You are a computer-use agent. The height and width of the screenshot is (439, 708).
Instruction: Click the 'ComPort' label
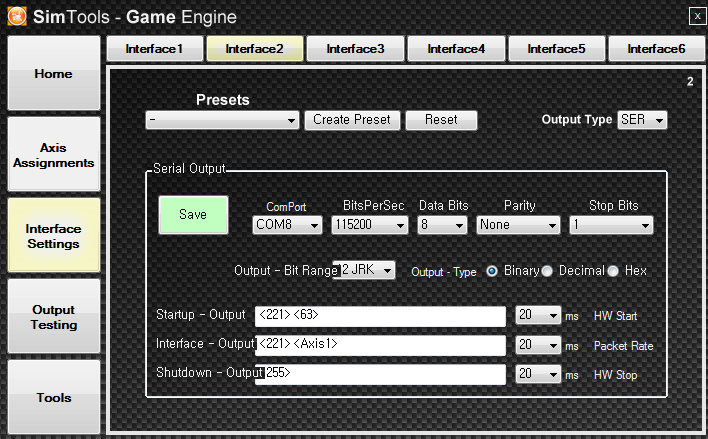tap(286, 207)
